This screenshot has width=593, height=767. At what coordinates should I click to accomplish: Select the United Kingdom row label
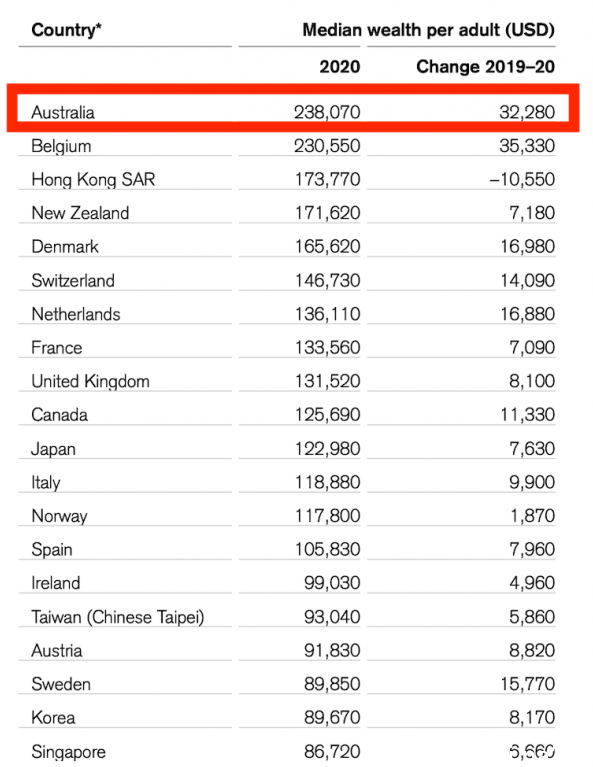91,381
